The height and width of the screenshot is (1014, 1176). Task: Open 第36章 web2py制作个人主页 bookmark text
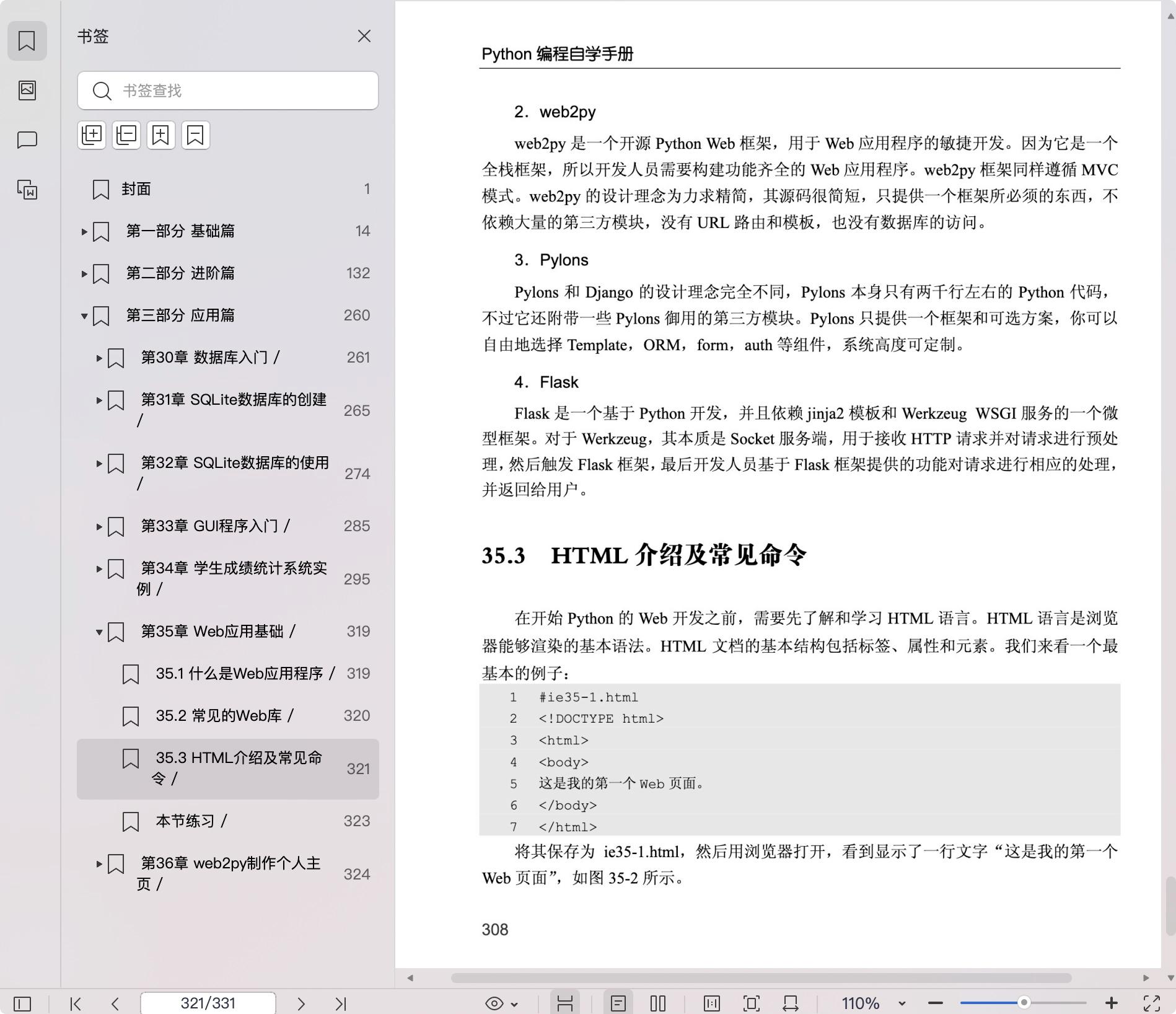(229, 873)
